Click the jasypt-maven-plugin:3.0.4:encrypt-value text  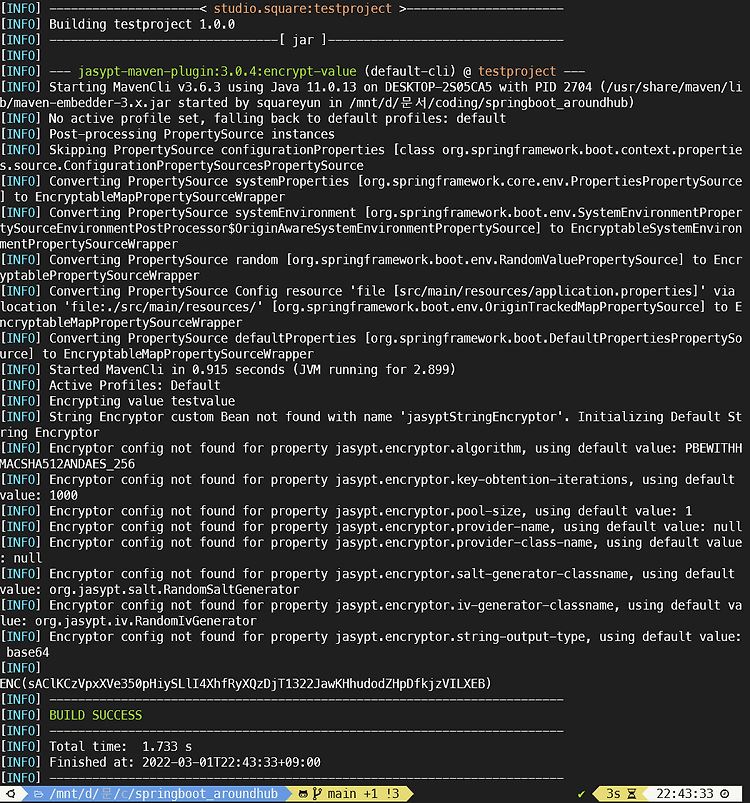pos(217,71)
